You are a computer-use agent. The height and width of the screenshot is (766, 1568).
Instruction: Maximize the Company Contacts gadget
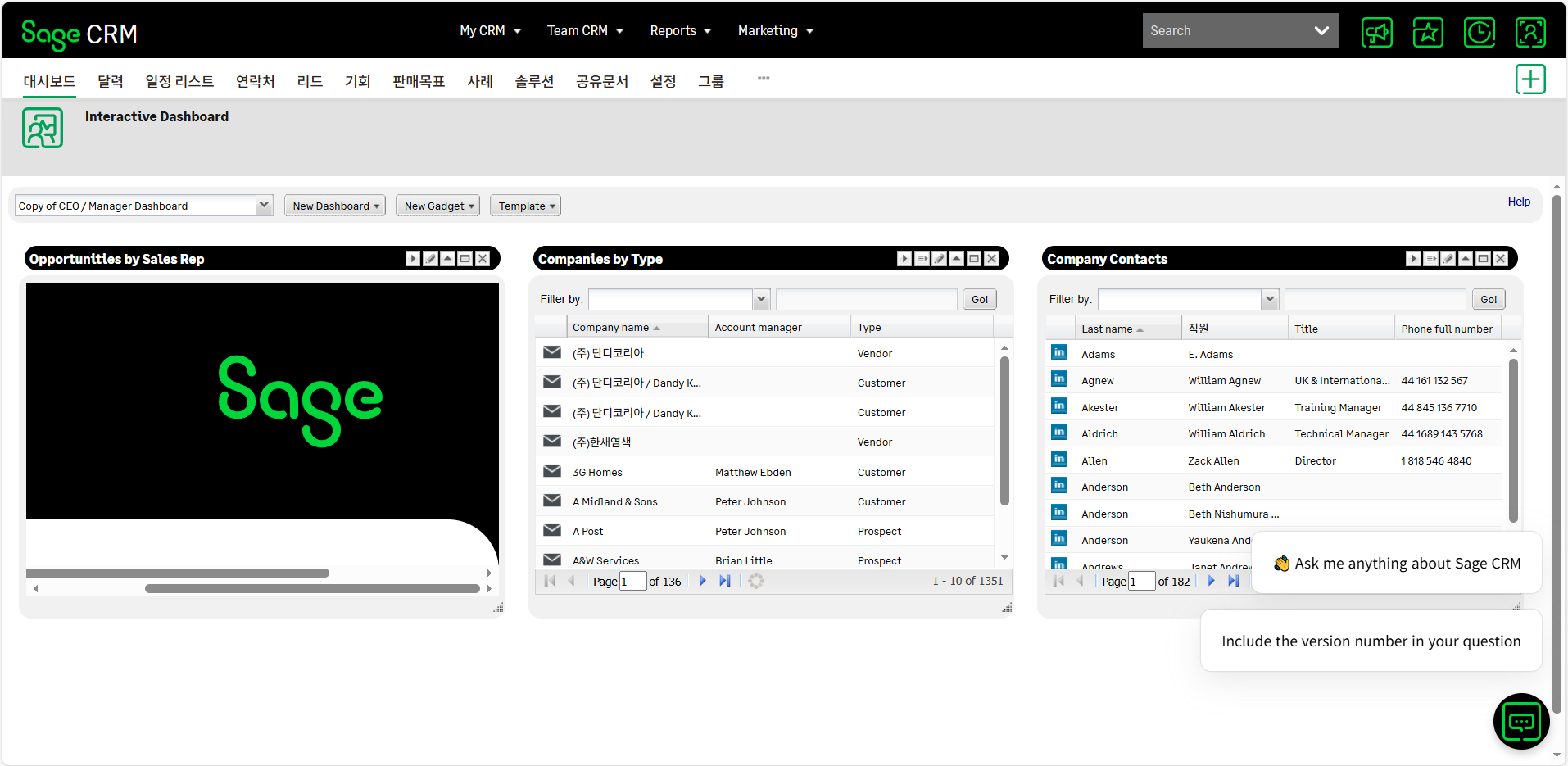[x=1483, y=259]
